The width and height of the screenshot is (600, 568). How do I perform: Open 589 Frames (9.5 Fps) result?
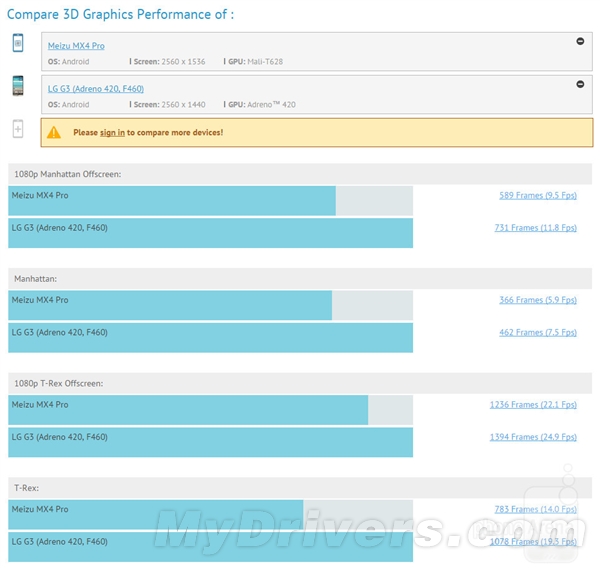tap(538, 195)
